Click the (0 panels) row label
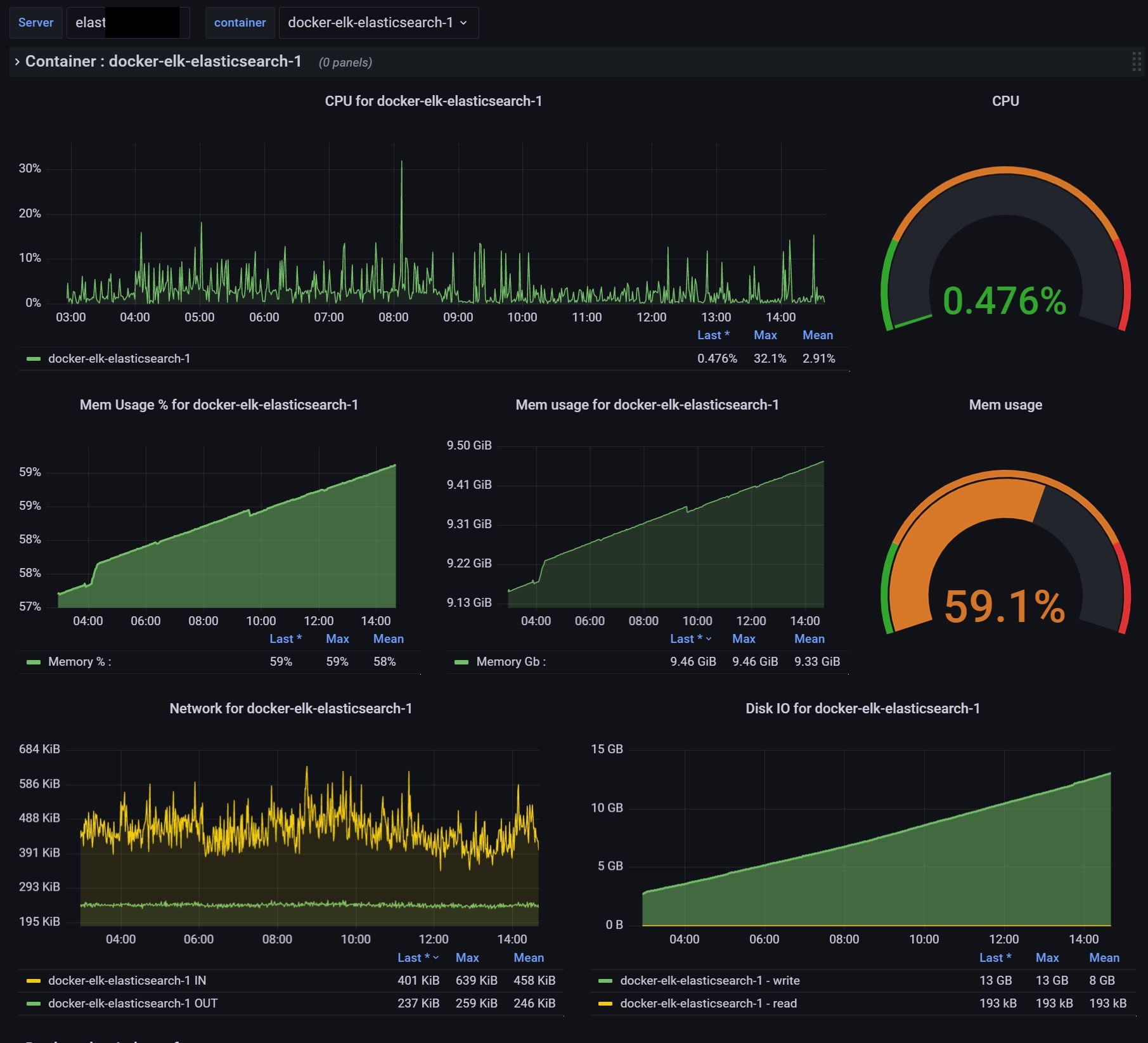 (345, 62)
